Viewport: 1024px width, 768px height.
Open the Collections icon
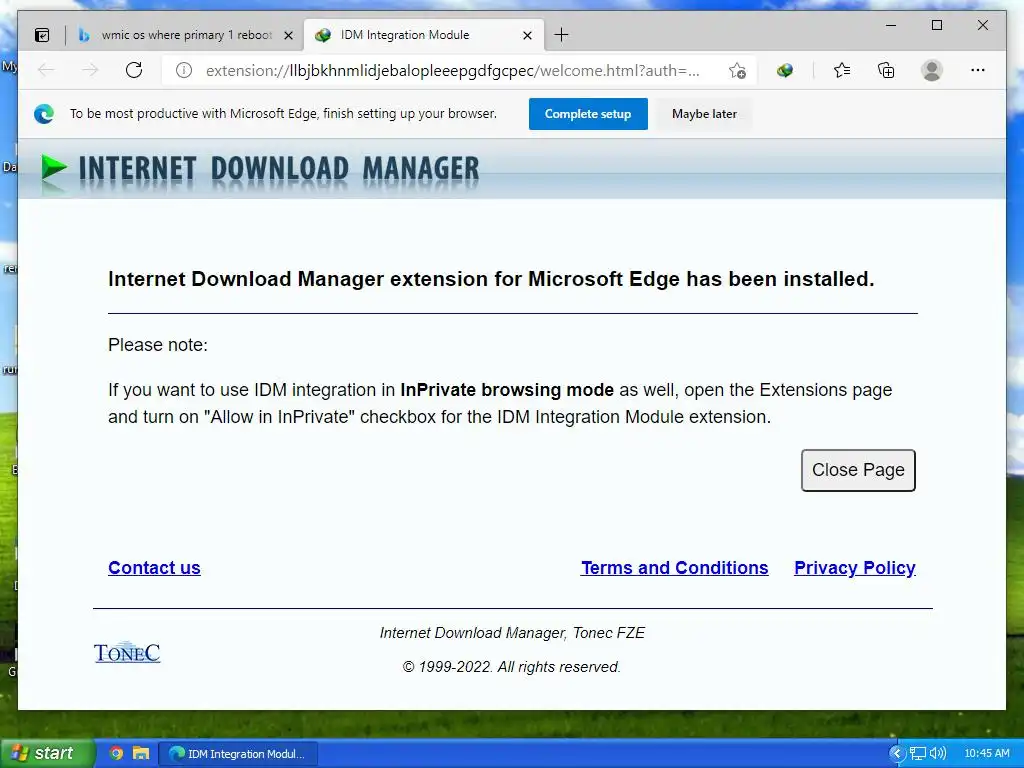pos(886,71)
